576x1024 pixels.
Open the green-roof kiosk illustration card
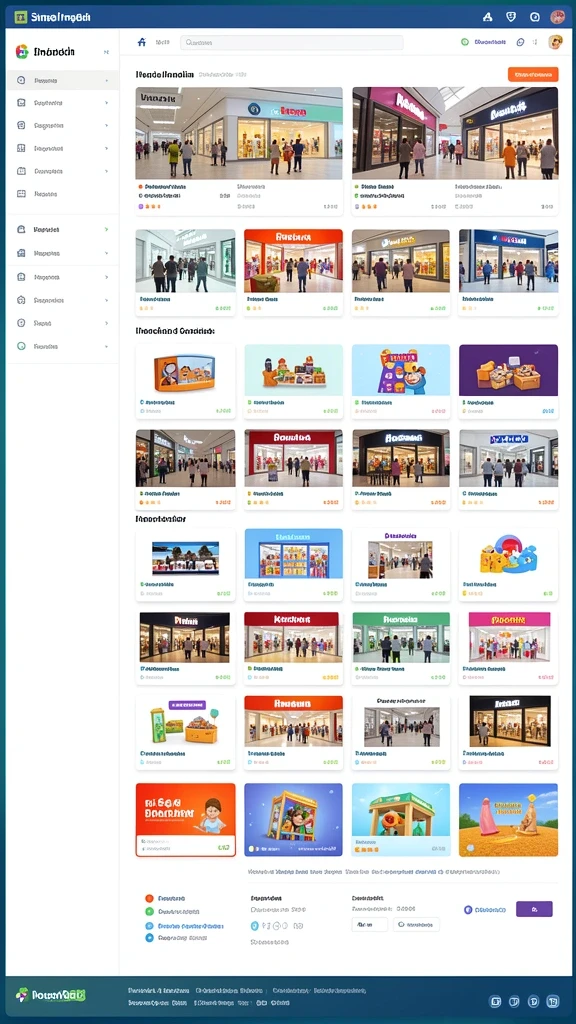tap(401, 820)
